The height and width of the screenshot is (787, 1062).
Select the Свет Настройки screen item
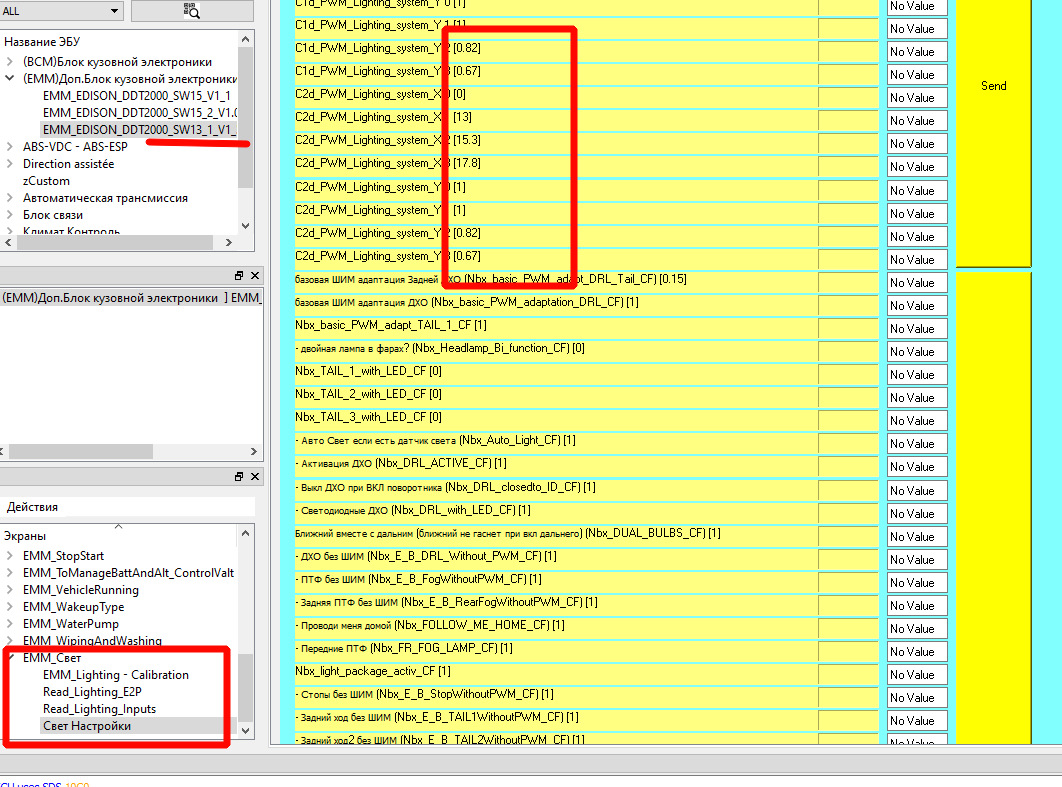86,726
